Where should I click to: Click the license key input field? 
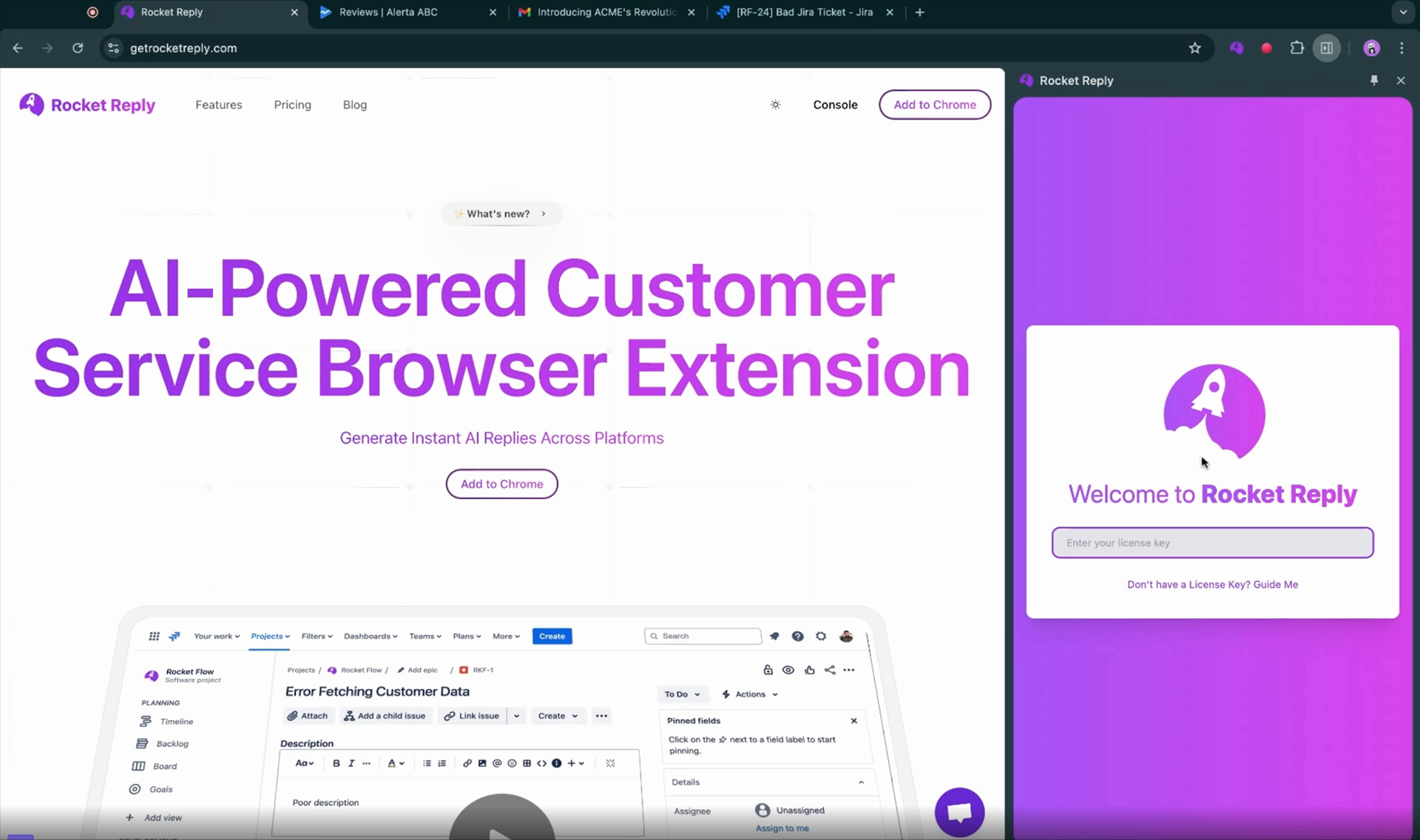[x=1213, y=542]
